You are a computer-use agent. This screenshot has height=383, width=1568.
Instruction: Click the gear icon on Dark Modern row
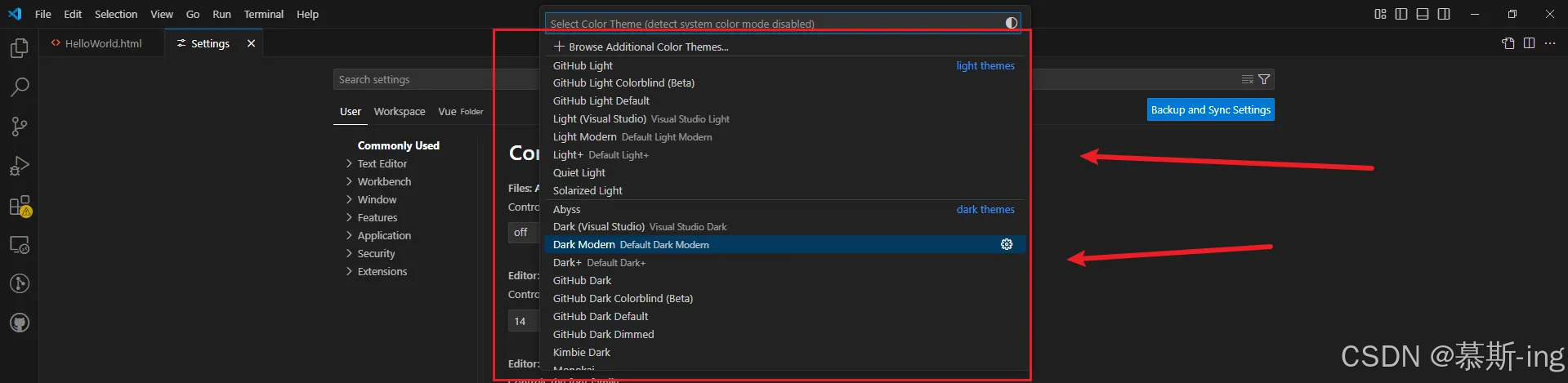coord(1007,244)
